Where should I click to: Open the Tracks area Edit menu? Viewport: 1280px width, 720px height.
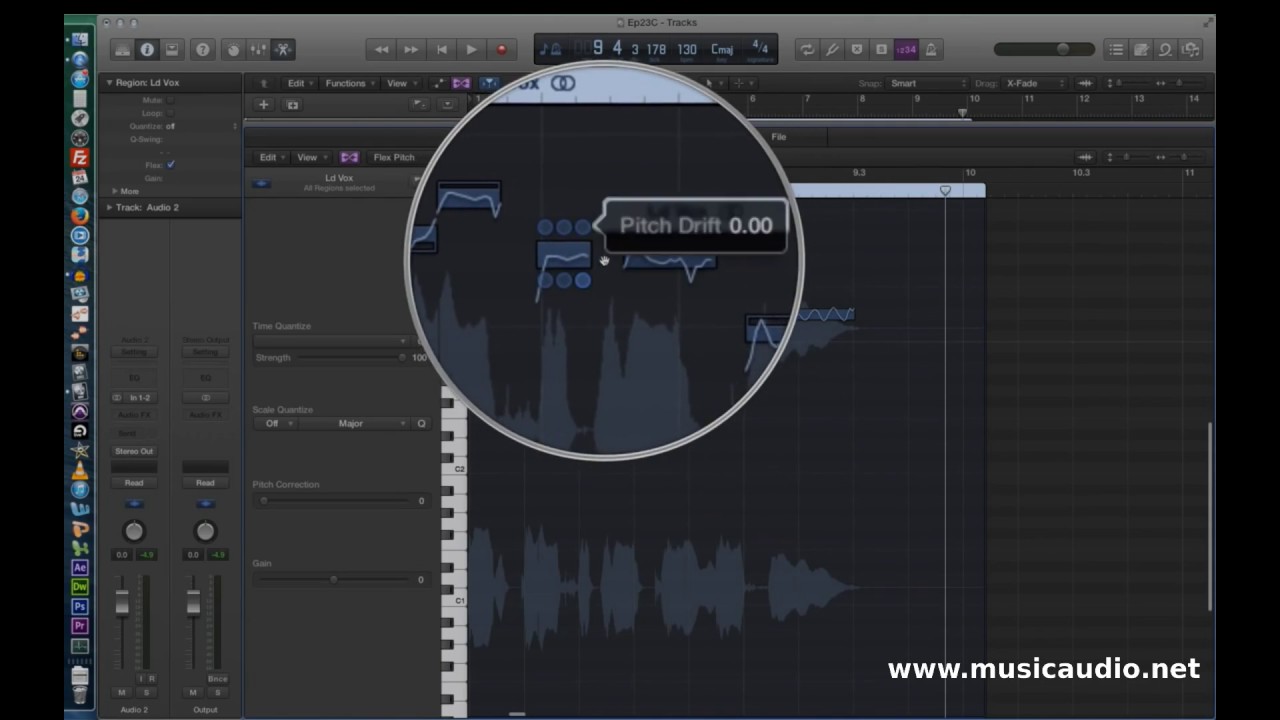pyautogui.click(x=299, y=83)
